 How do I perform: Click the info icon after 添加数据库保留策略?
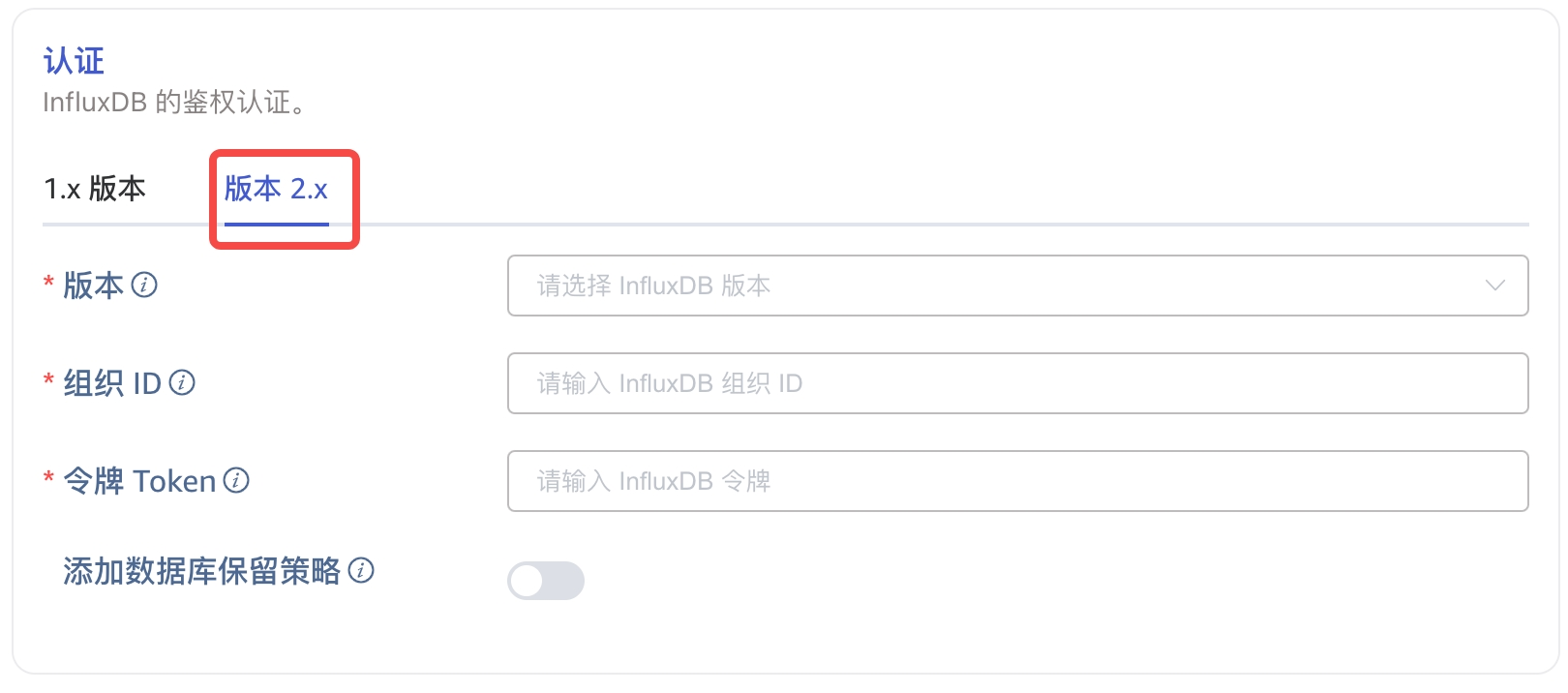[x=361, y=570]
